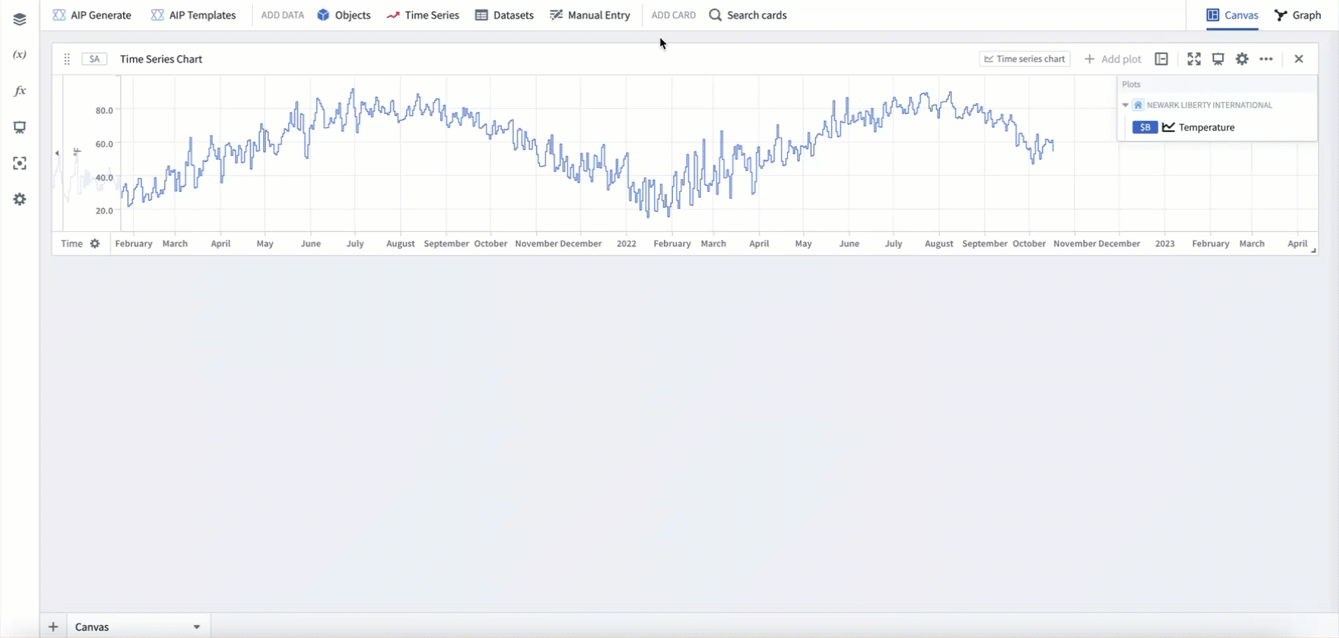
Task: Open the time axis settings gear
Action: click(95, 244)
